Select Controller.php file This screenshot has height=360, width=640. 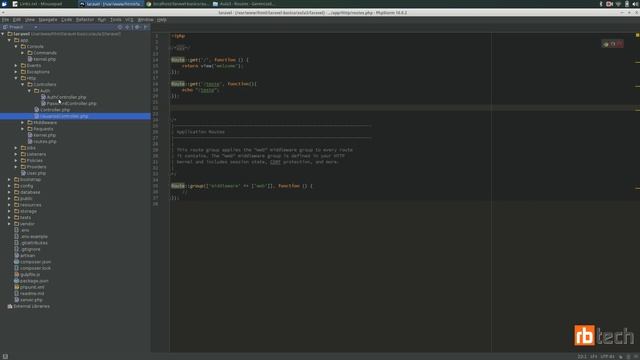coord(52,110)
